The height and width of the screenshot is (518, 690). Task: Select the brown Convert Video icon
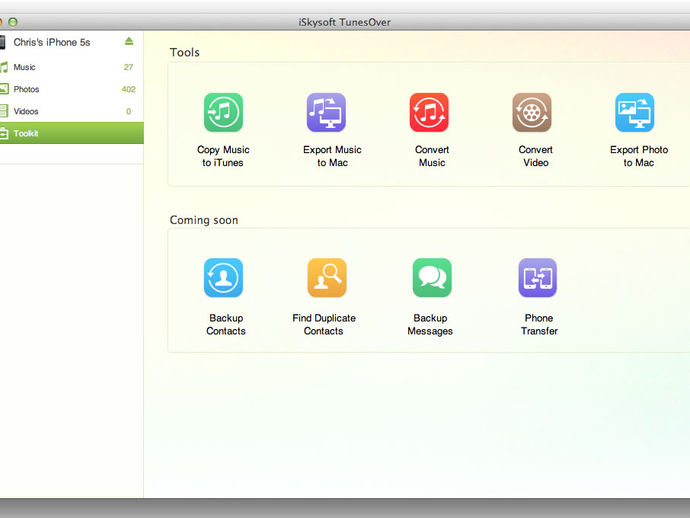tap(532, 112)
